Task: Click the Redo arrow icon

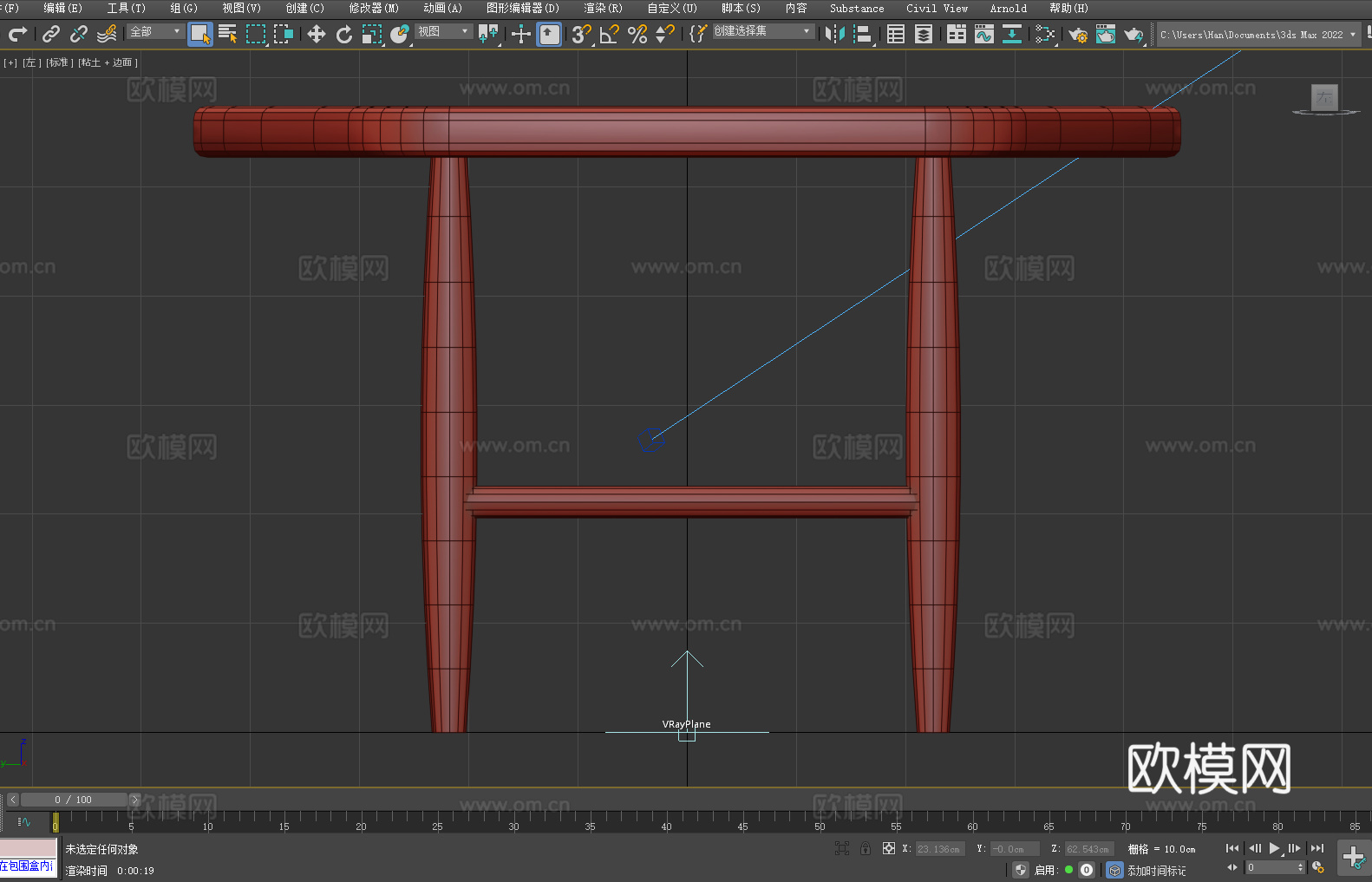Action: 17,34
